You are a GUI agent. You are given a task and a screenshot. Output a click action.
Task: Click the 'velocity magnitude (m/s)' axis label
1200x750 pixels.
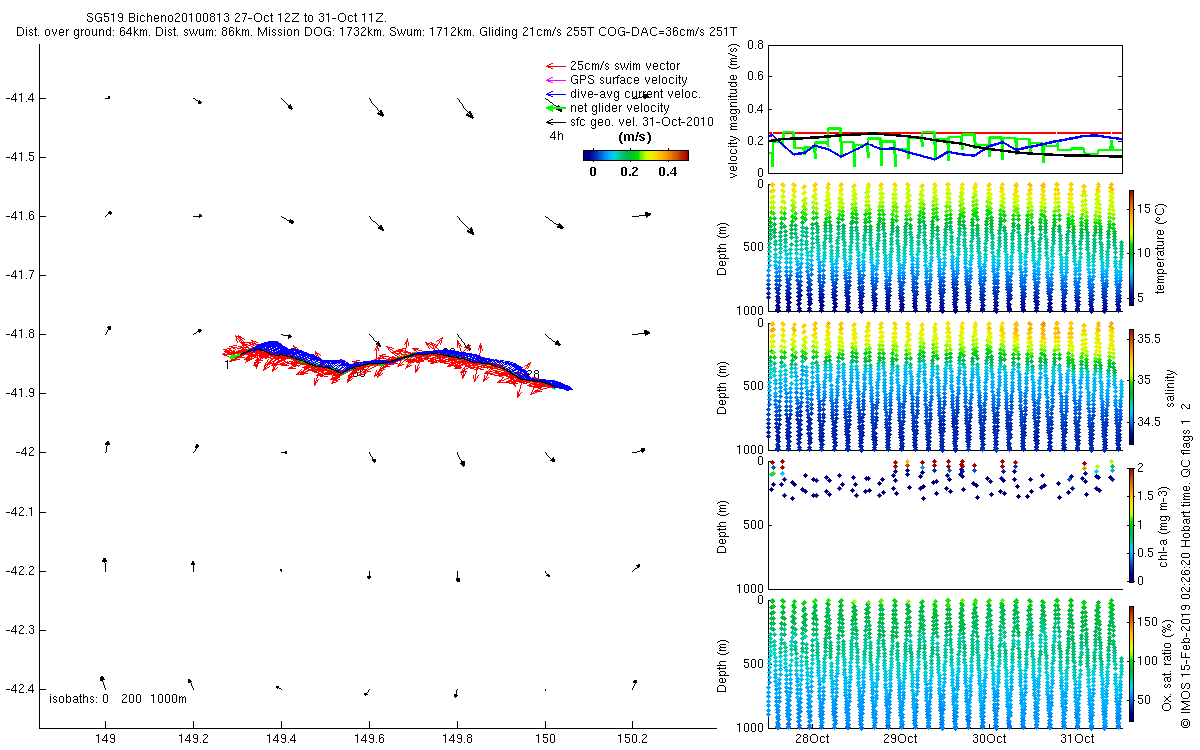pos(734,109)
